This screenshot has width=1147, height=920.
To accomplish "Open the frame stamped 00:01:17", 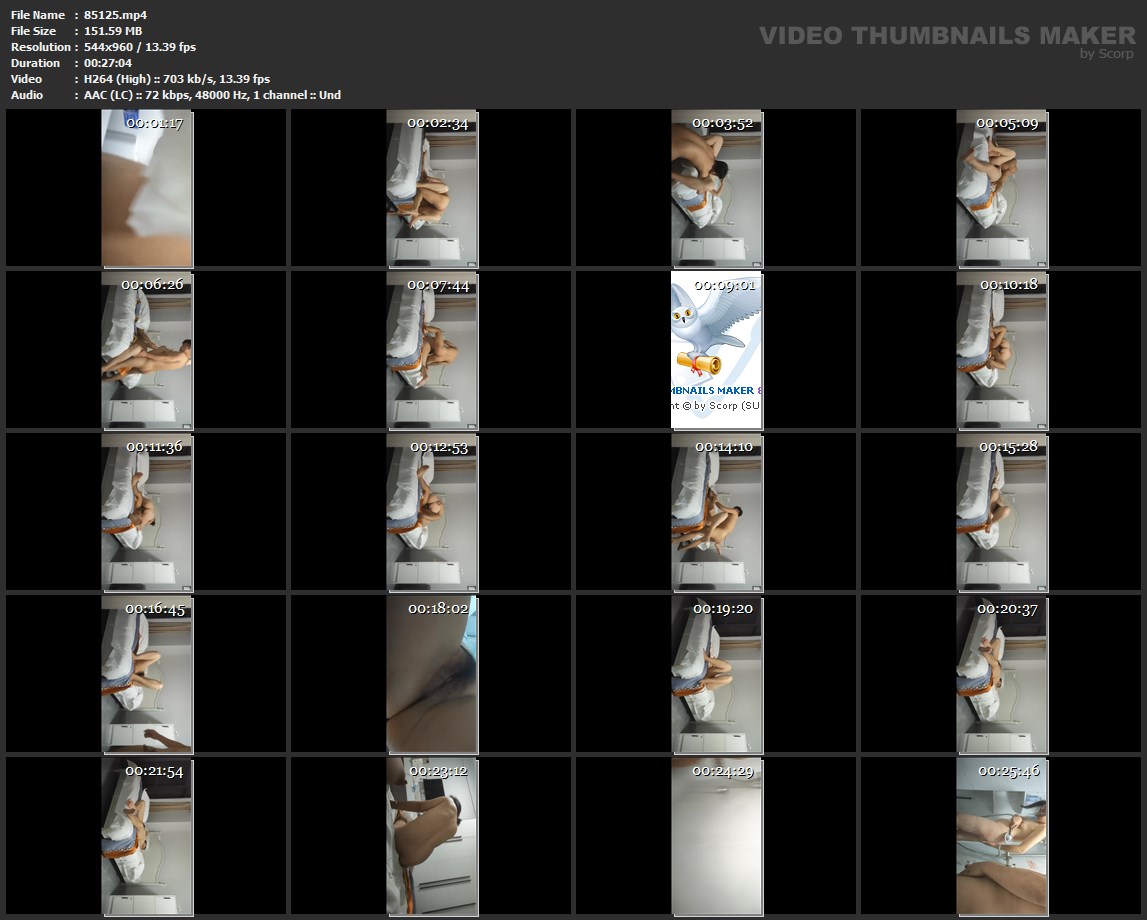I will click(x=147, y=188).
